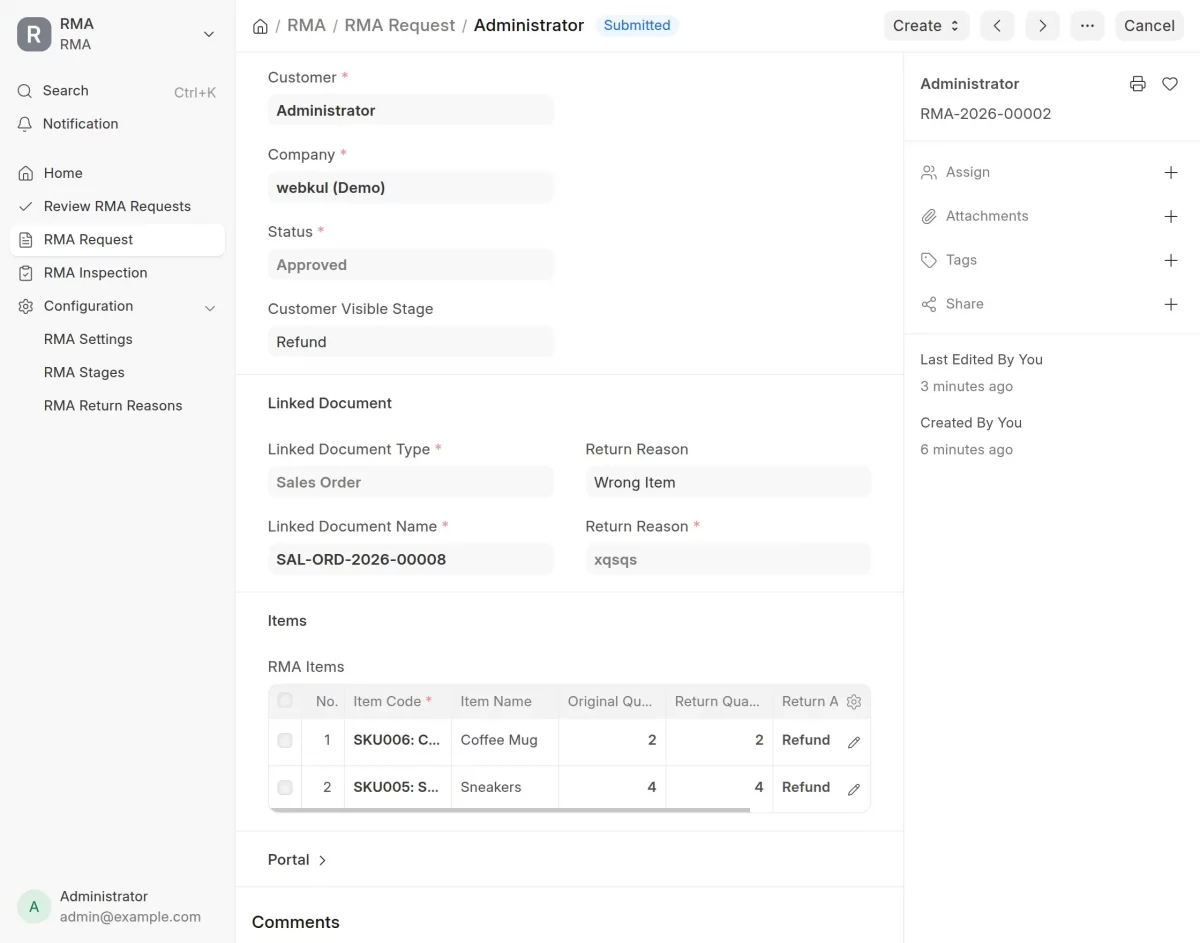Viewport: 1200px width, 943px height.
Task: Open RMA Settings
Action: [x=88, y=339]
